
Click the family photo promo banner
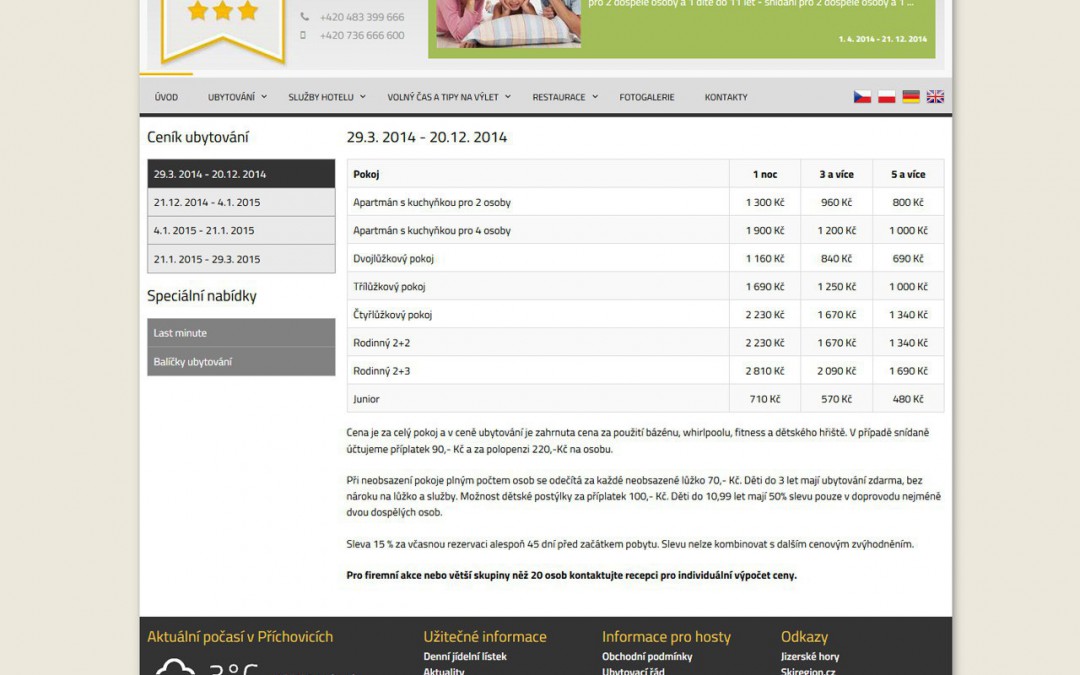click(507, 24)
